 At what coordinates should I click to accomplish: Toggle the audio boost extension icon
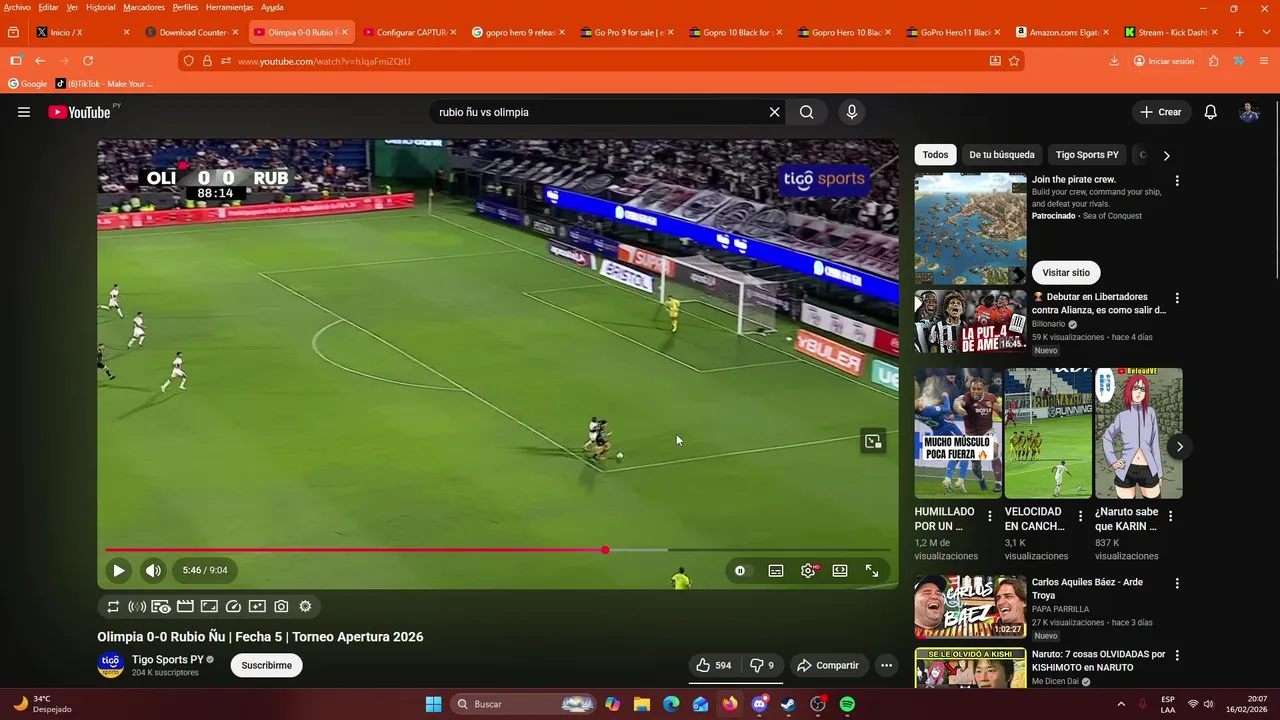point(137,606)
